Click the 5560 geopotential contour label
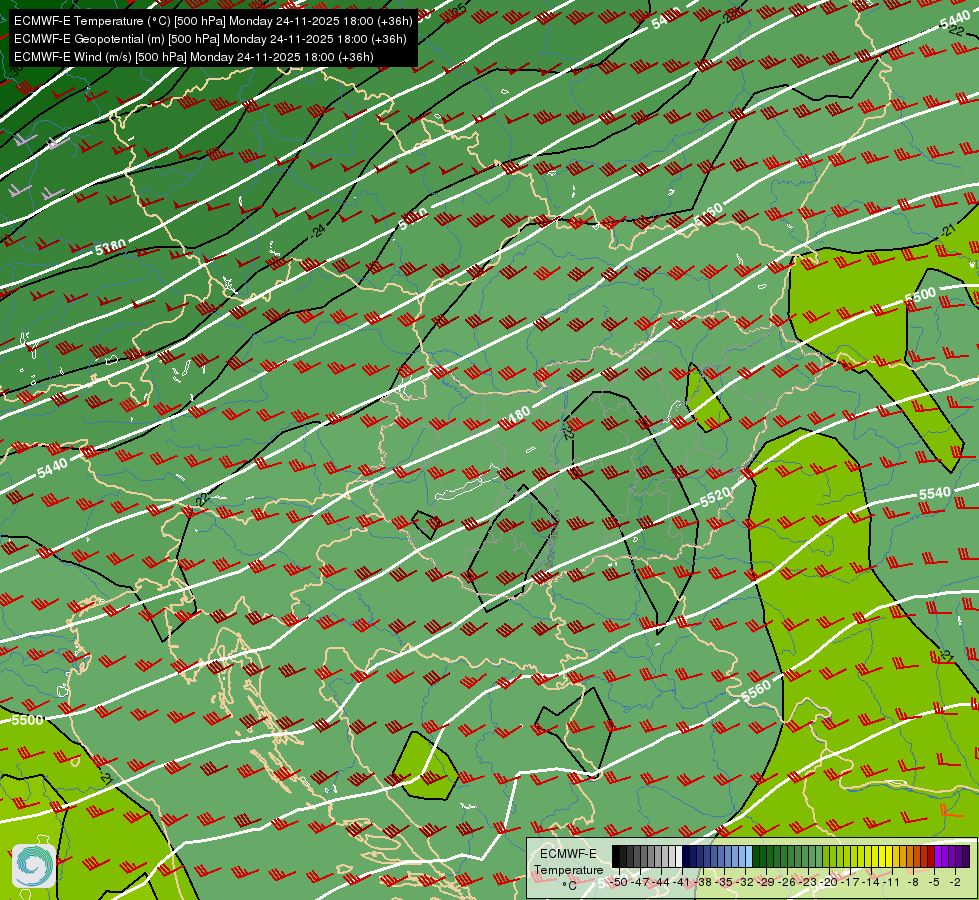 click(756, 690)
